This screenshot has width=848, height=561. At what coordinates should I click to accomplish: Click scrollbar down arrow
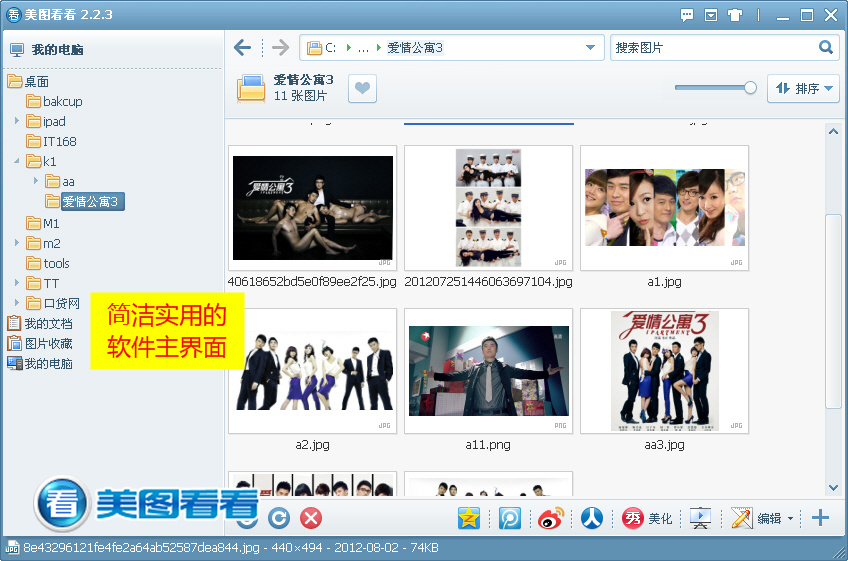coord(833,487)
